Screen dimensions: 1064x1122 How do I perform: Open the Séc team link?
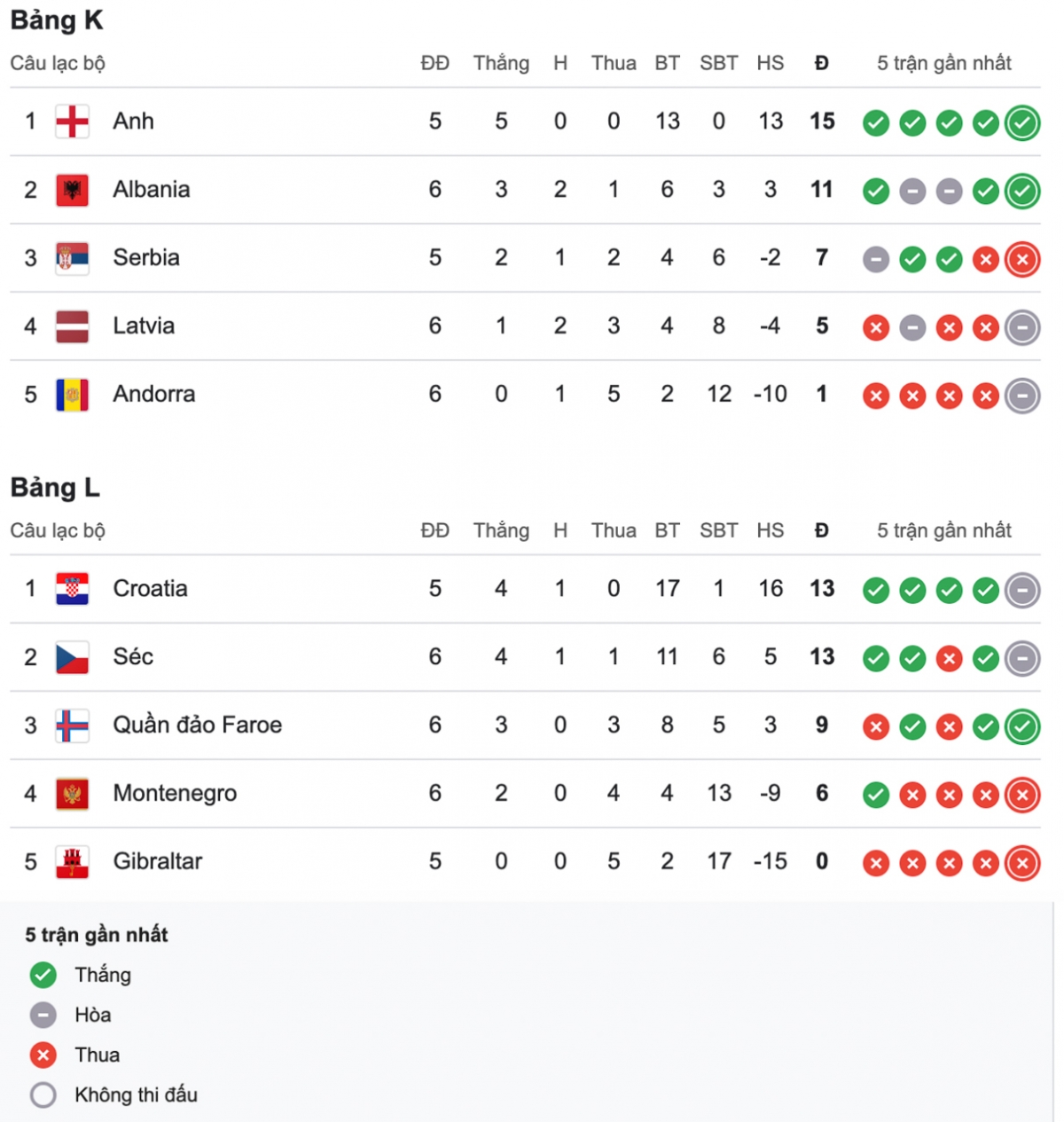tap(133, 656)
